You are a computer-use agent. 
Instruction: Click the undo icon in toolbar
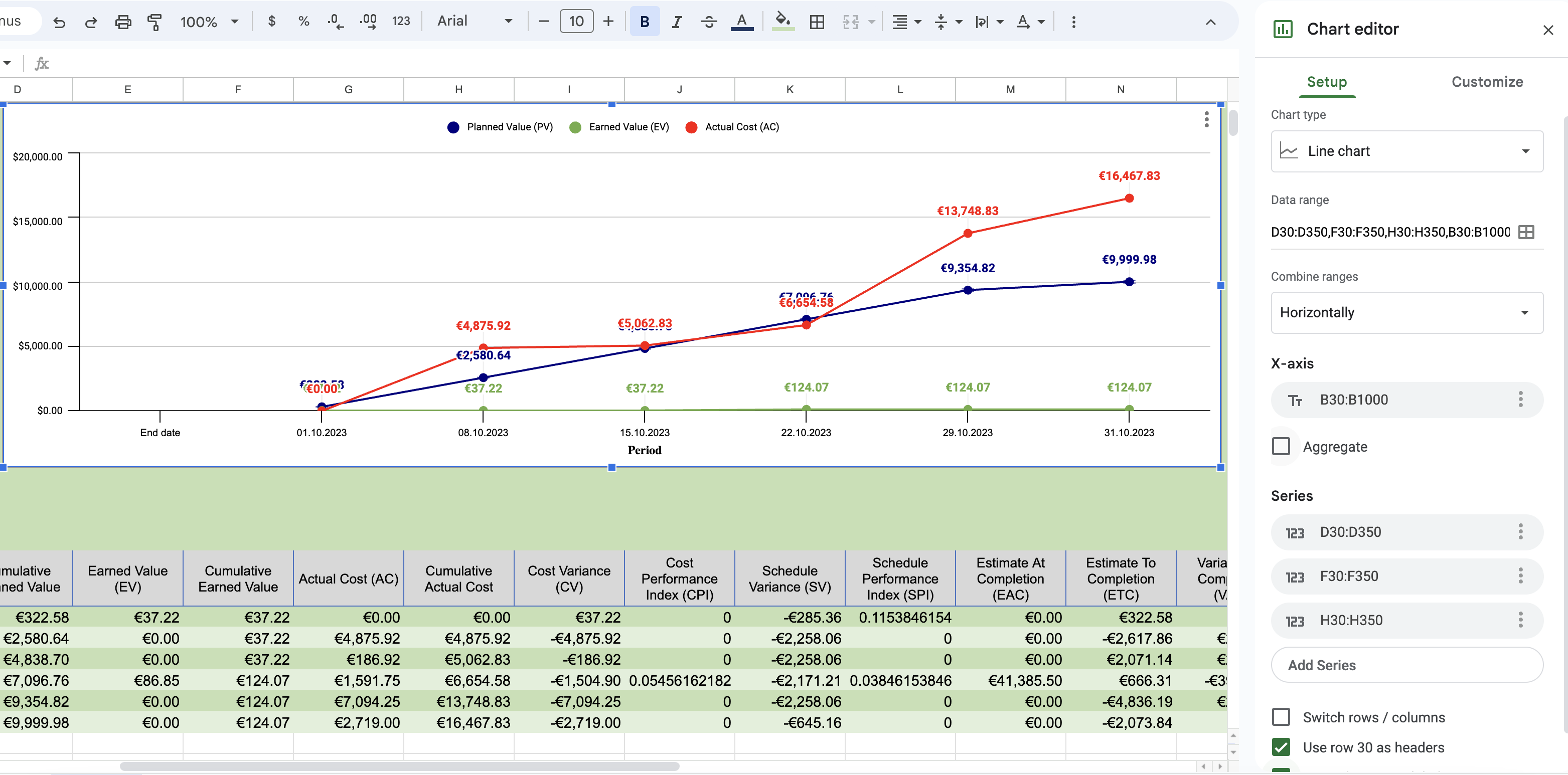[59, 23]
